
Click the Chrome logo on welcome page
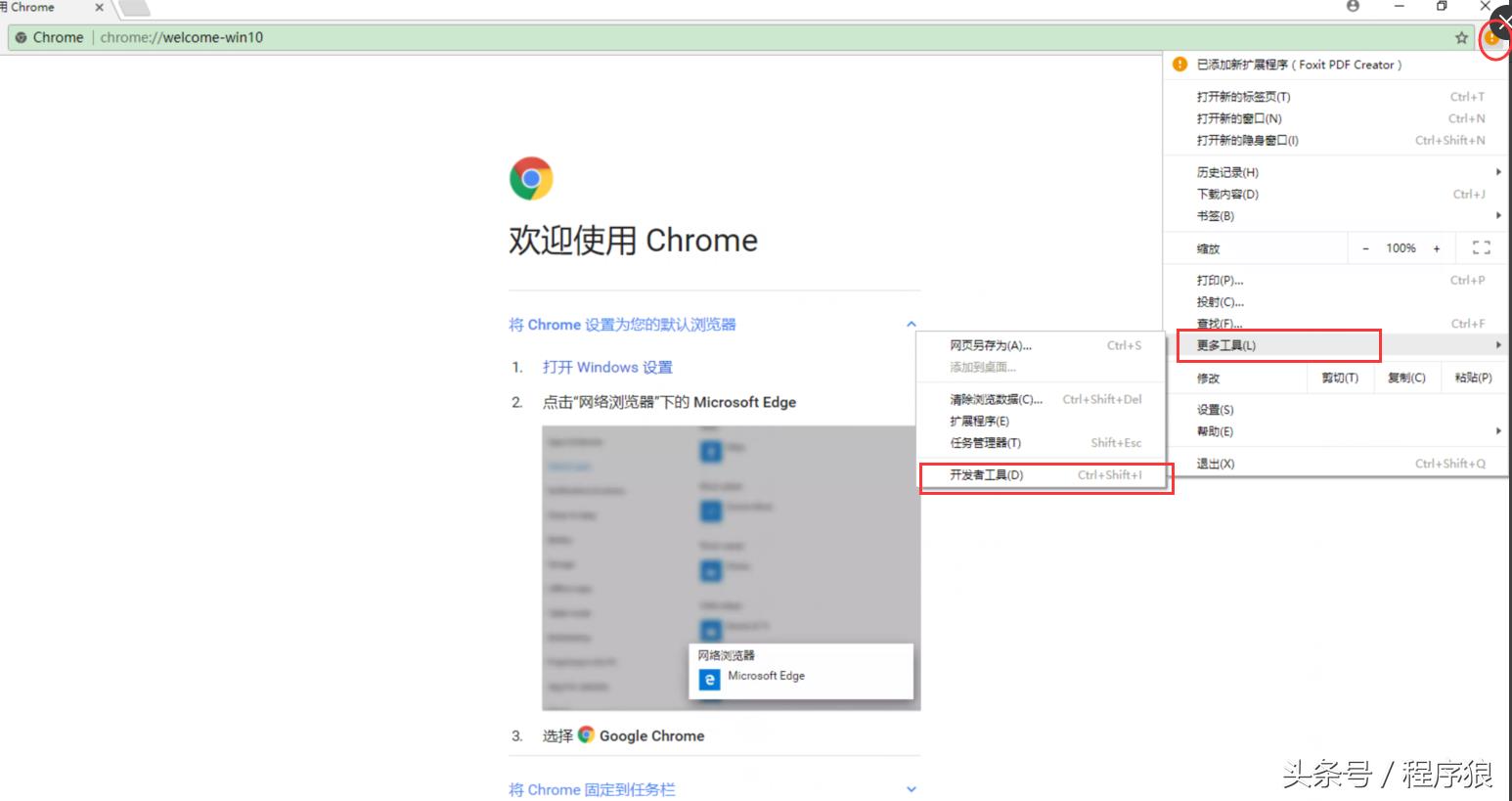(531, 178)
